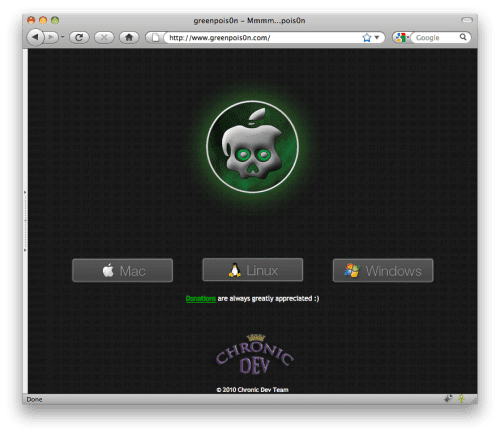Viewport: 500px width, 435px height.
Task: Click the © 2010 Chronic Dev Team text
Action: pos(252,389)
